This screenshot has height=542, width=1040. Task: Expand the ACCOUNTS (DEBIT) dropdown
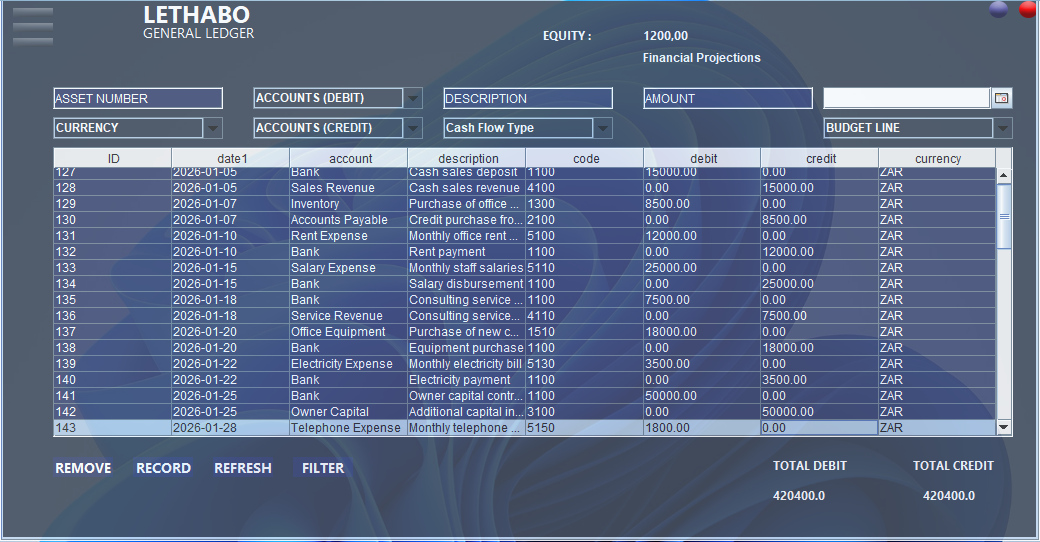413,98
